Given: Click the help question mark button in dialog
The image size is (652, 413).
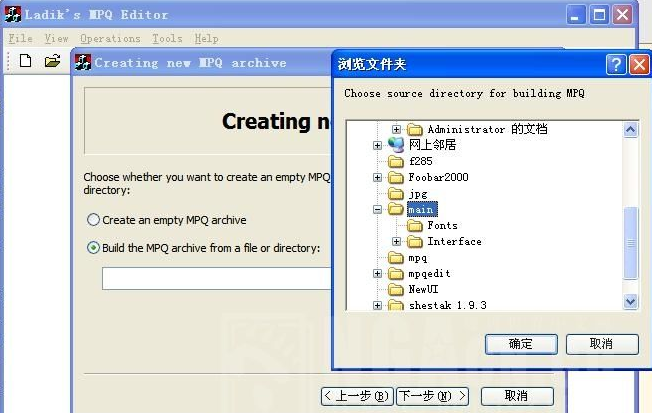Looking at the screenshot, I should 616,65.
